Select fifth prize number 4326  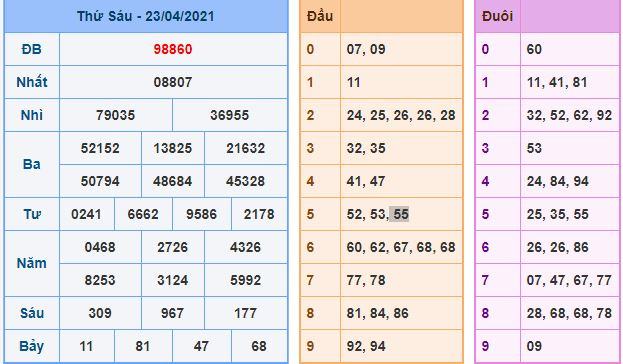(246, 247)
